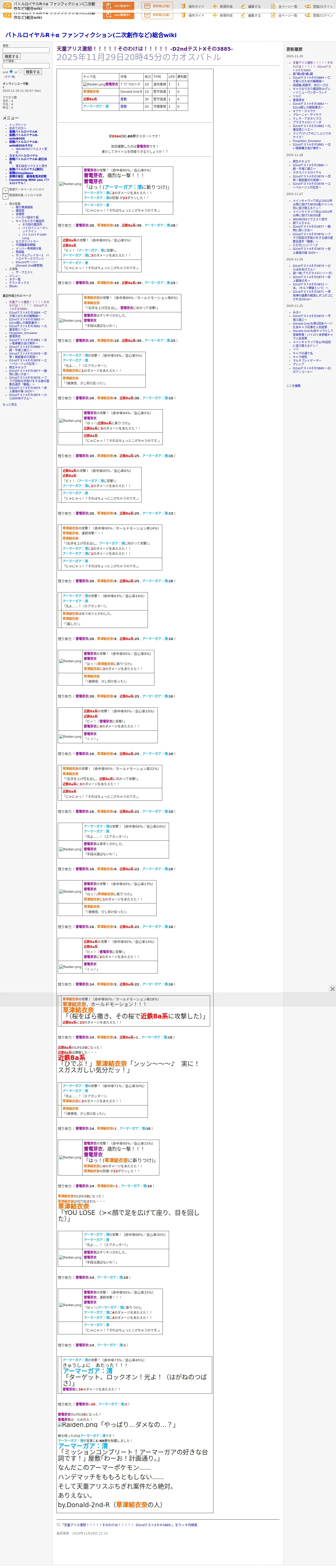Focus the 検索 text field

click(x=26, y=50)
